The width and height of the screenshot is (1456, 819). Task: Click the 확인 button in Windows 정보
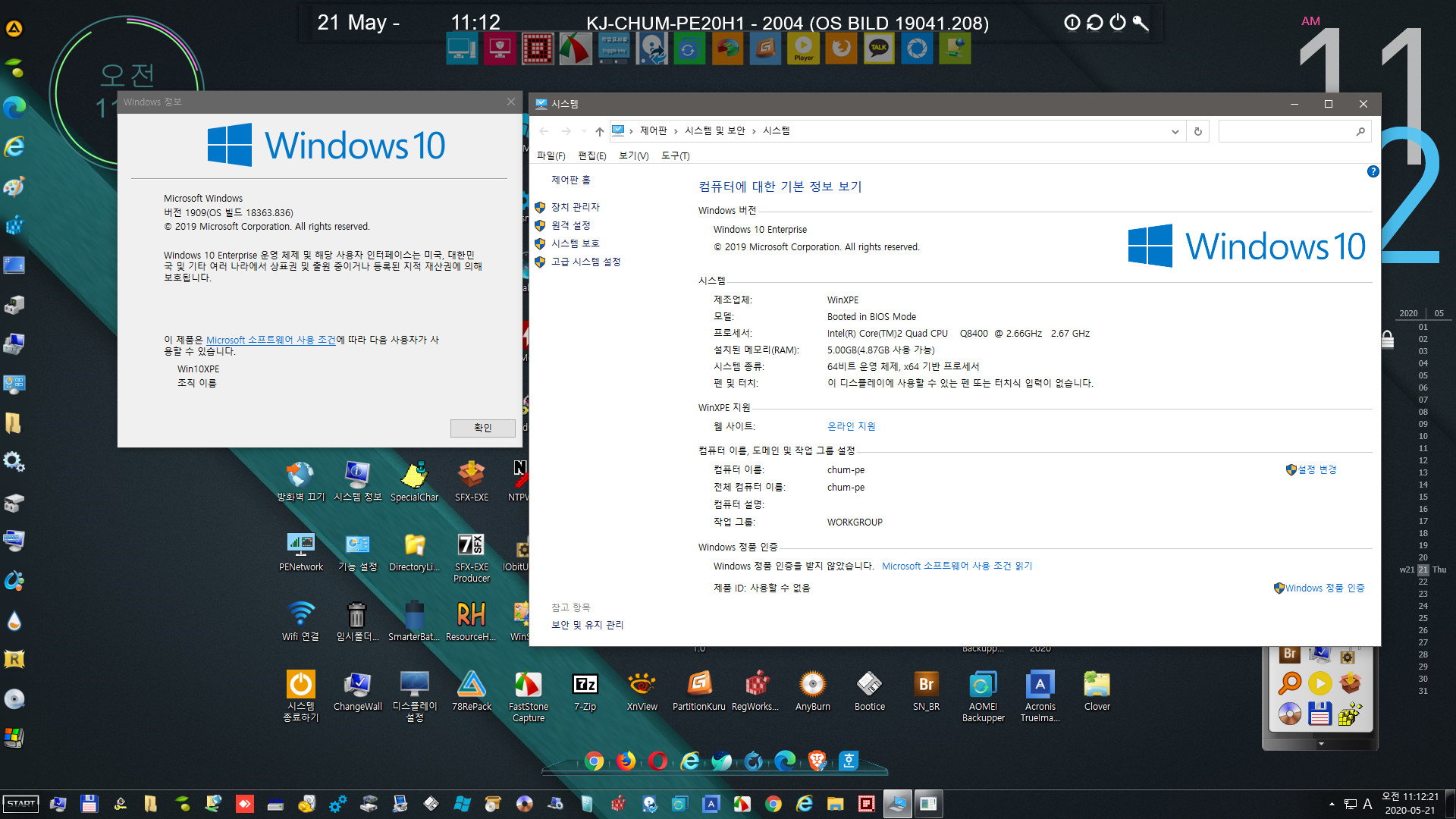(483, 428)
